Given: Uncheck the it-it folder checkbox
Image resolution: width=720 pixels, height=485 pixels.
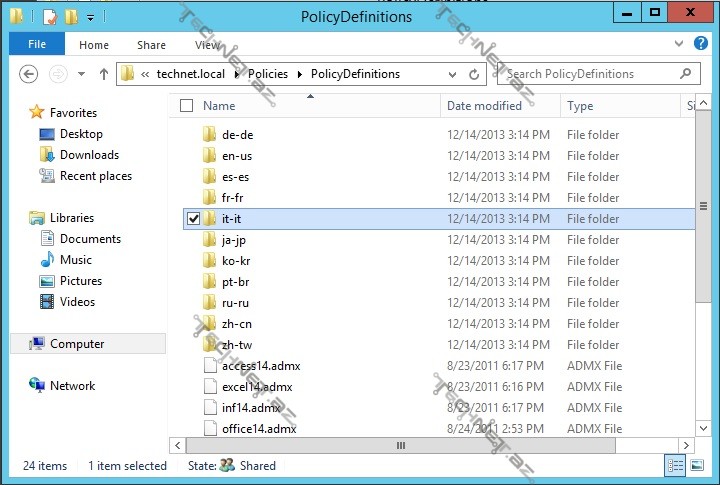Looking at the screenshot, I should (193, 219).
